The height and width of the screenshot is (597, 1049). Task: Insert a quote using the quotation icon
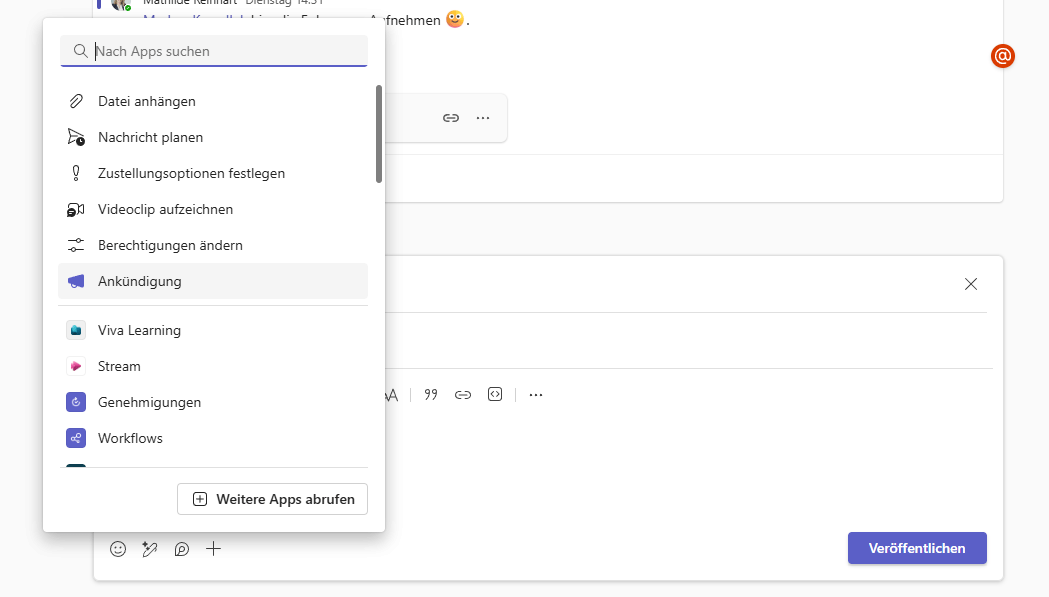point(431,395)
